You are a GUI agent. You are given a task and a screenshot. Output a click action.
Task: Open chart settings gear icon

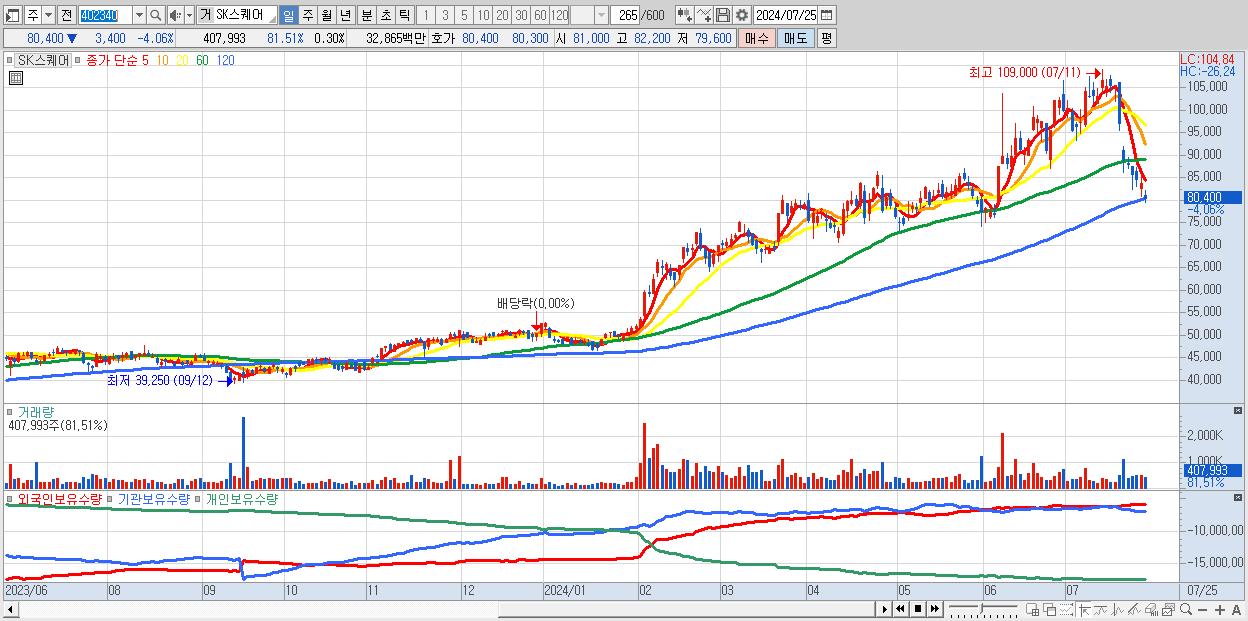[x=741, y=16]
